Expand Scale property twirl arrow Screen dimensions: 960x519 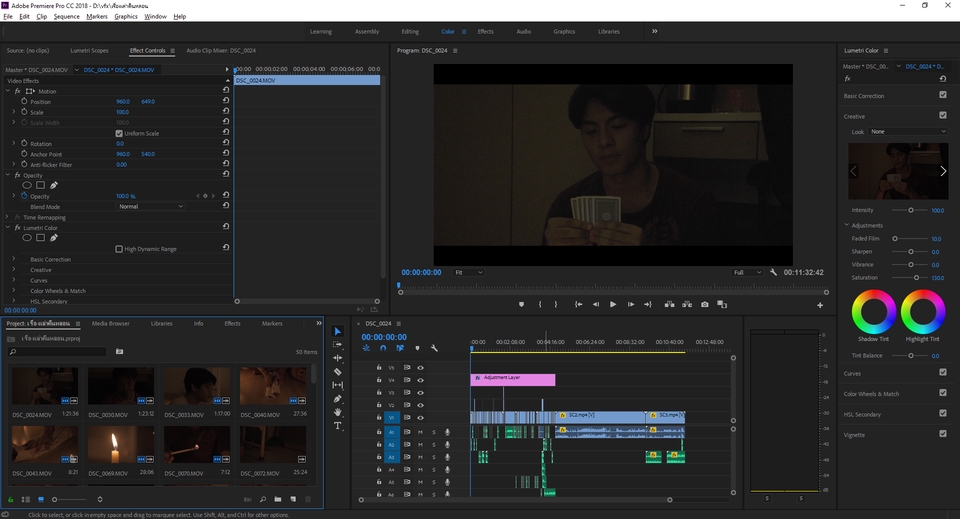tap(13, 112)
